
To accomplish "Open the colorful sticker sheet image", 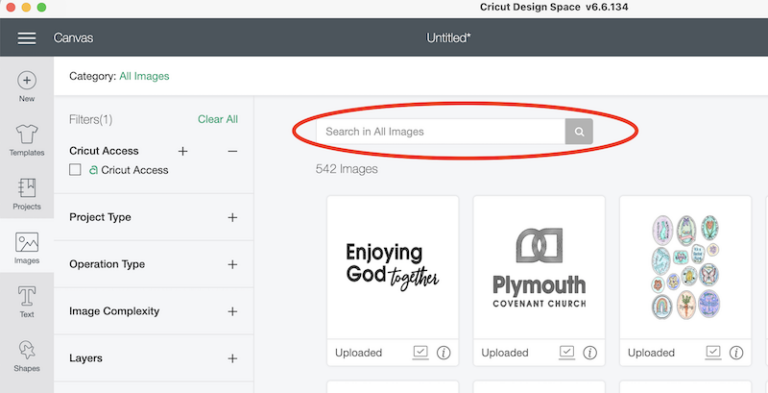I will coord(685,267).
